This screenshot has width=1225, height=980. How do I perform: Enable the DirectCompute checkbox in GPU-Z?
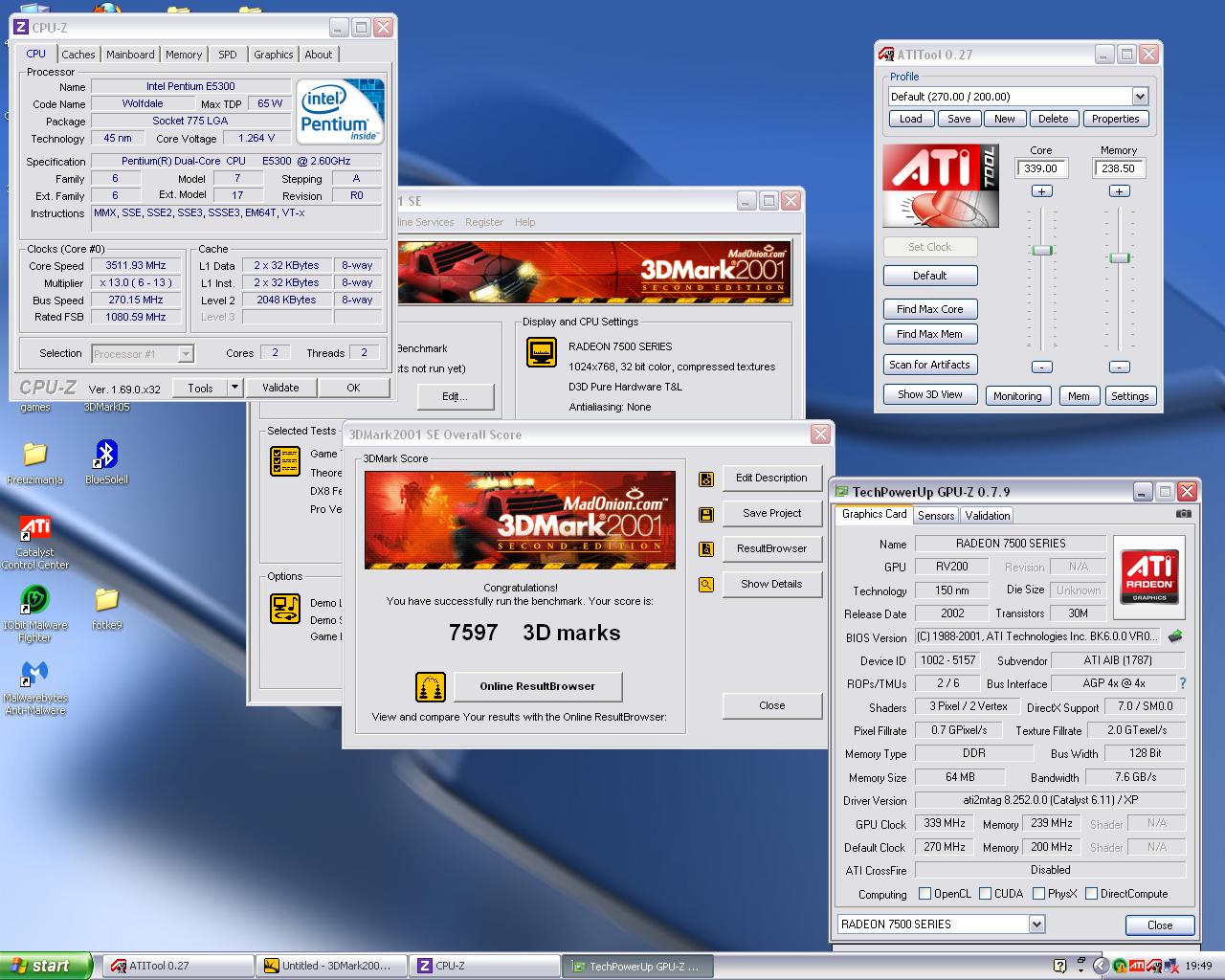coord(1091,894)
